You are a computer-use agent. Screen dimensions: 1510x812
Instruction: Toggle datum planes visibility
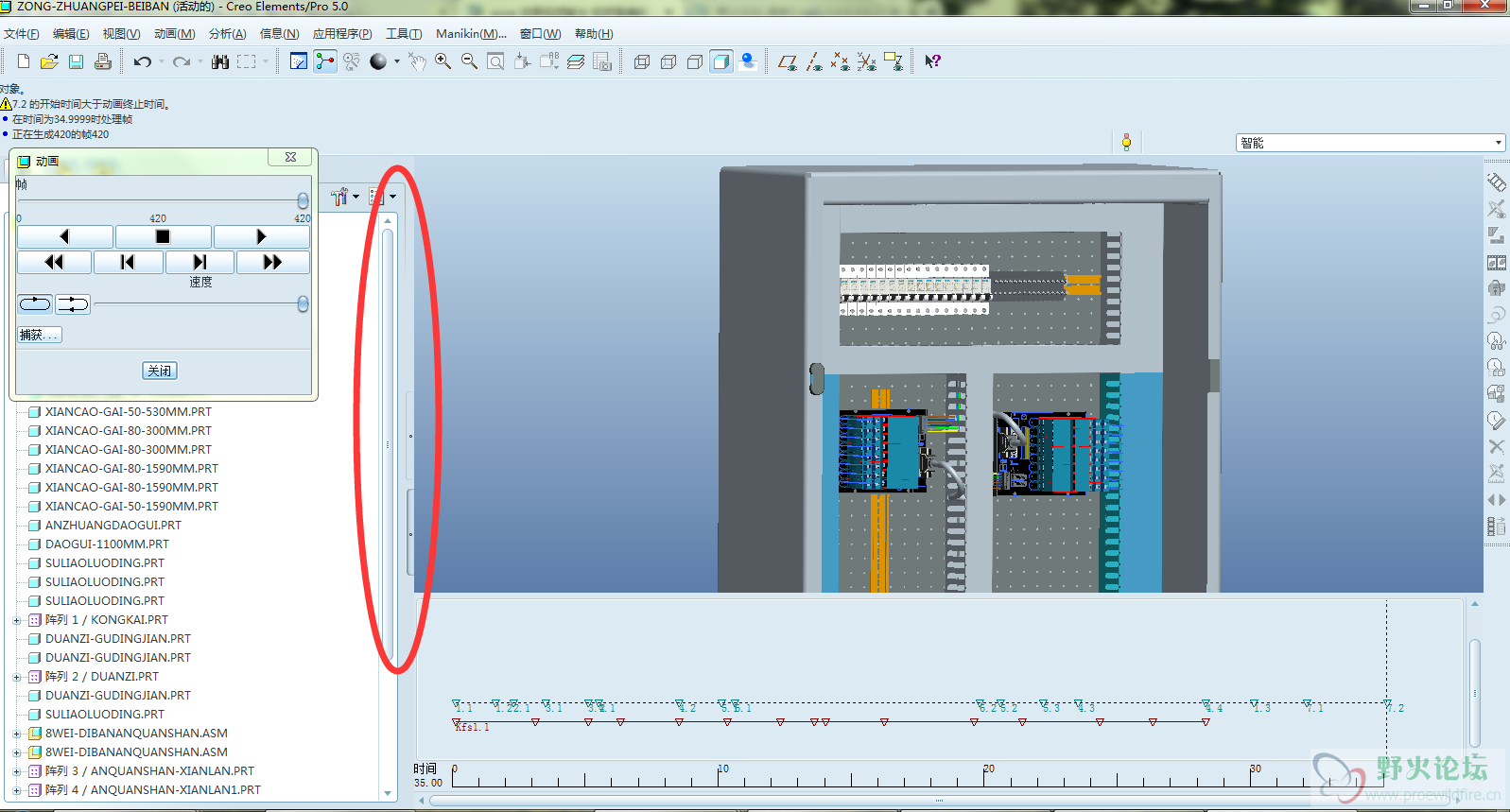pyautogui.click(x=787, y=61)
